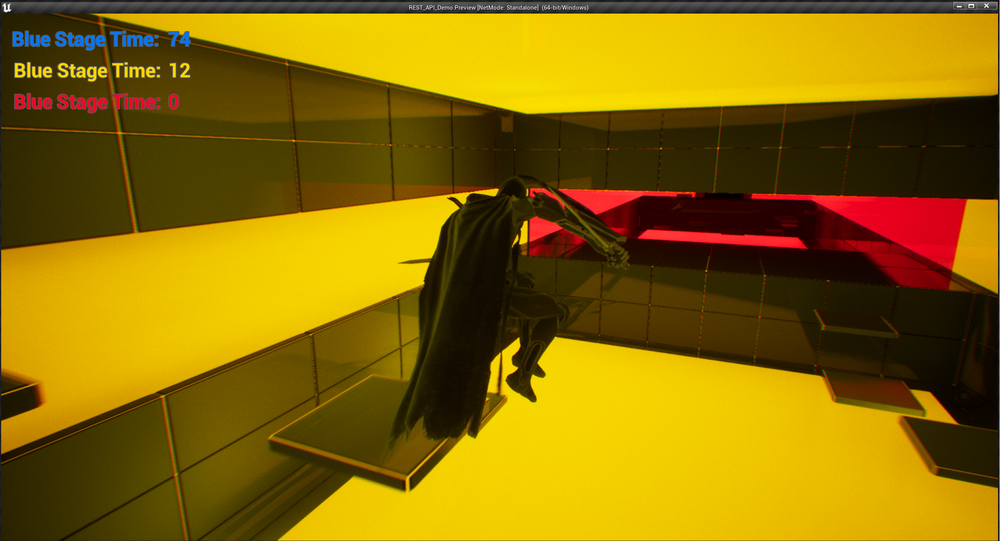Click the blue-colored Blue Stage Time label
Screen dimensions: 1000x541
[85, 40]
